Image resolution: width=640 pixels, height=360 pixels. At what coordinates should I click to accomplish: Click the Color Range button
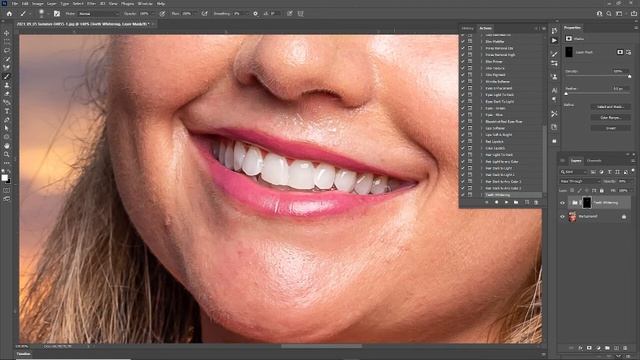(x=611, y=118)
